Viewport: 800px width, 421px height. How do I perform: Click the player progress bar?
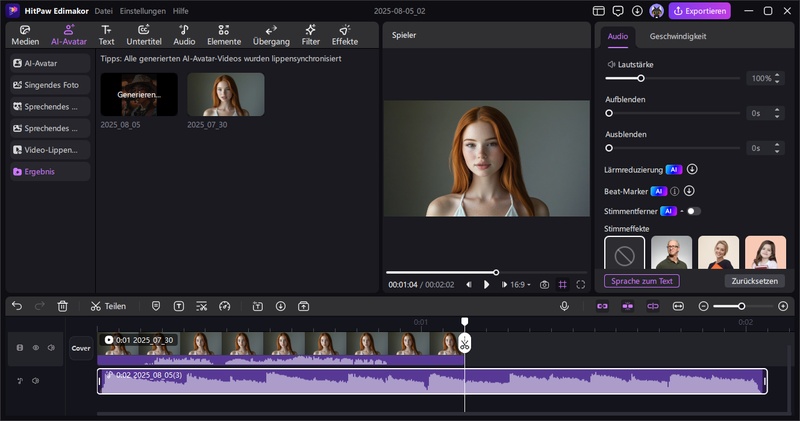486,273
